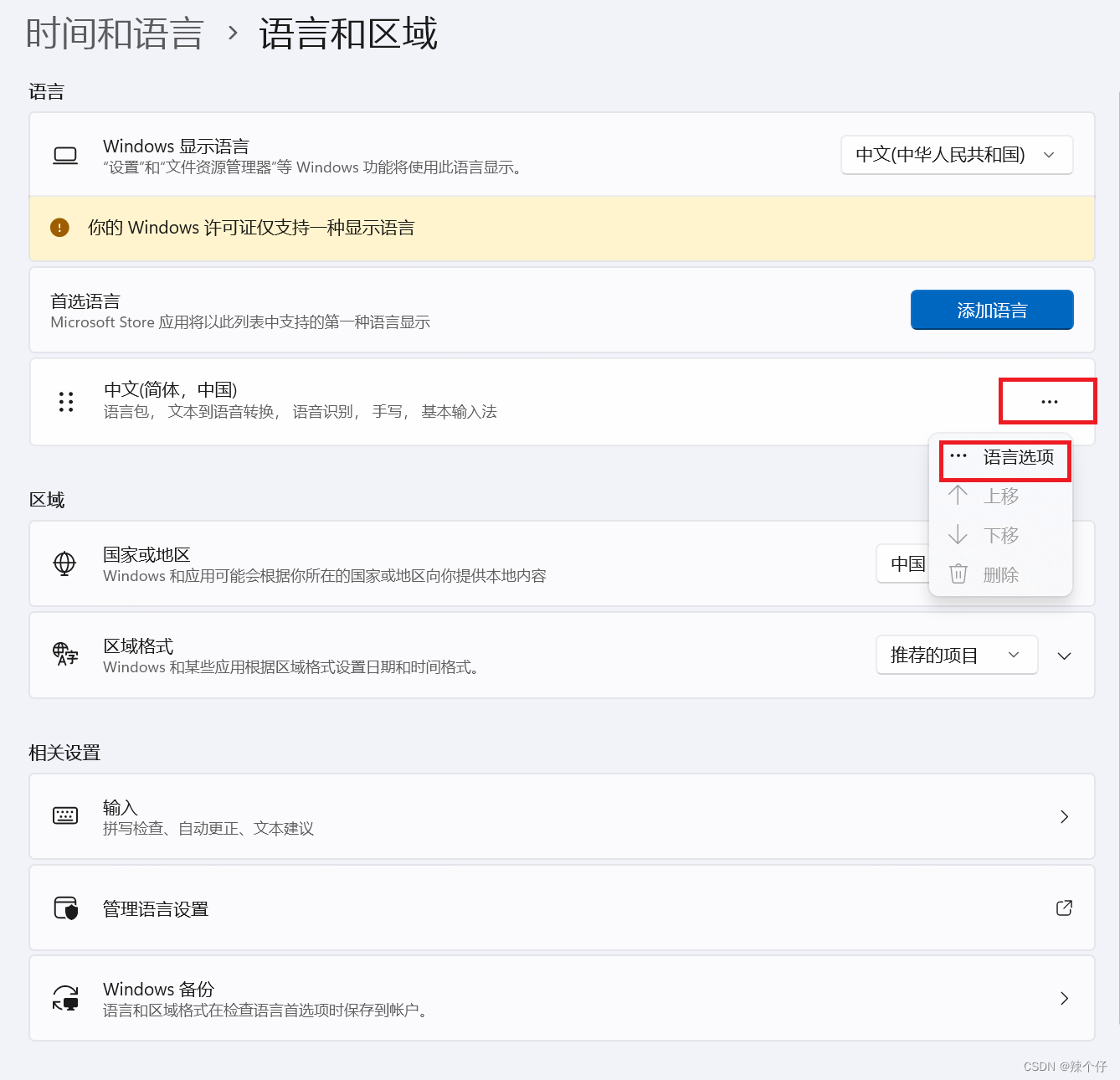This screenshot has height=1080, width=1120.
Task: Click three-dot icon beside 语言选项 menu entry
Action: [x=958, y=456]
